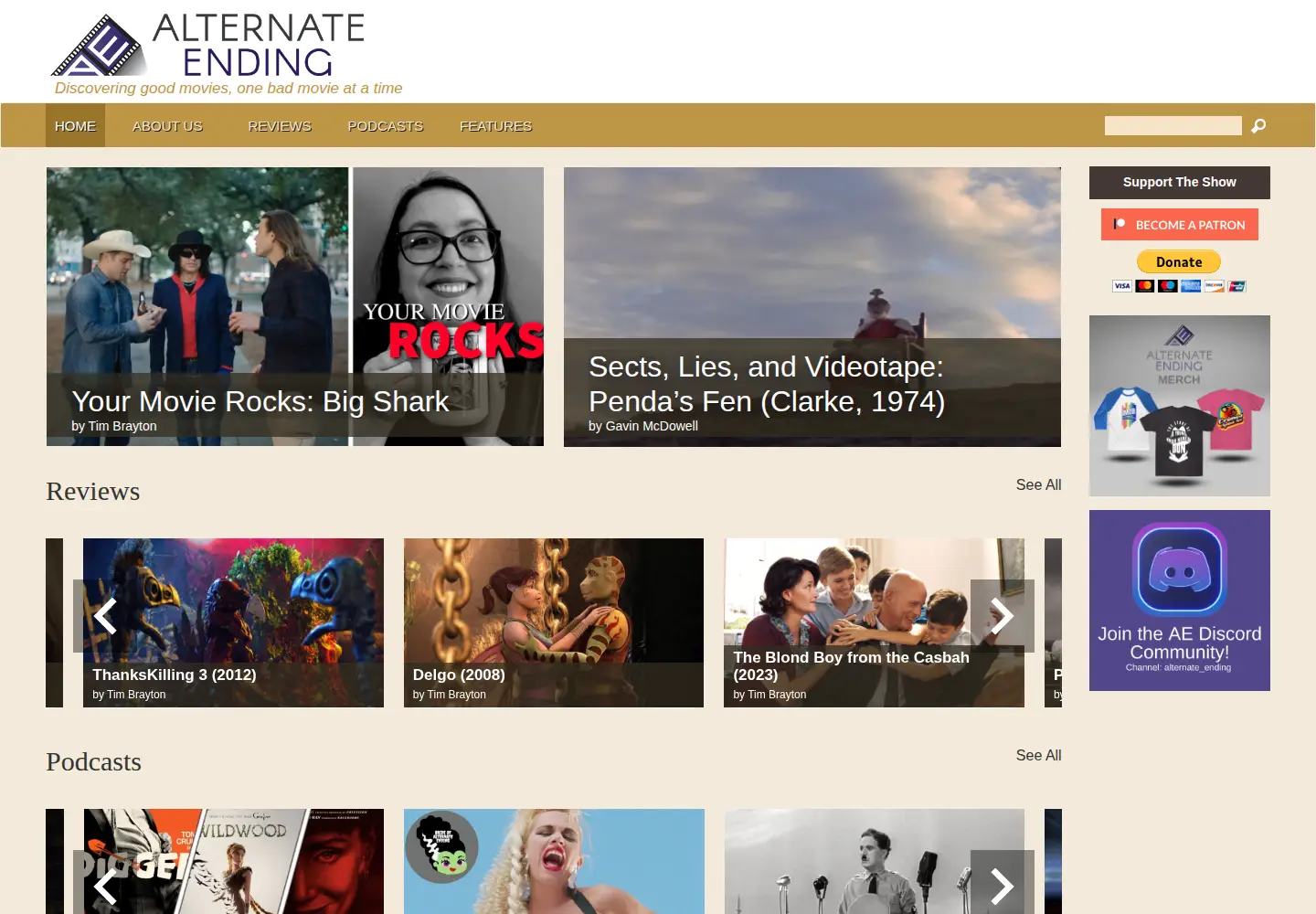Open the Delgo (2008) review
This screenshot has width=1316, height=914.
[x=554, y=622]
